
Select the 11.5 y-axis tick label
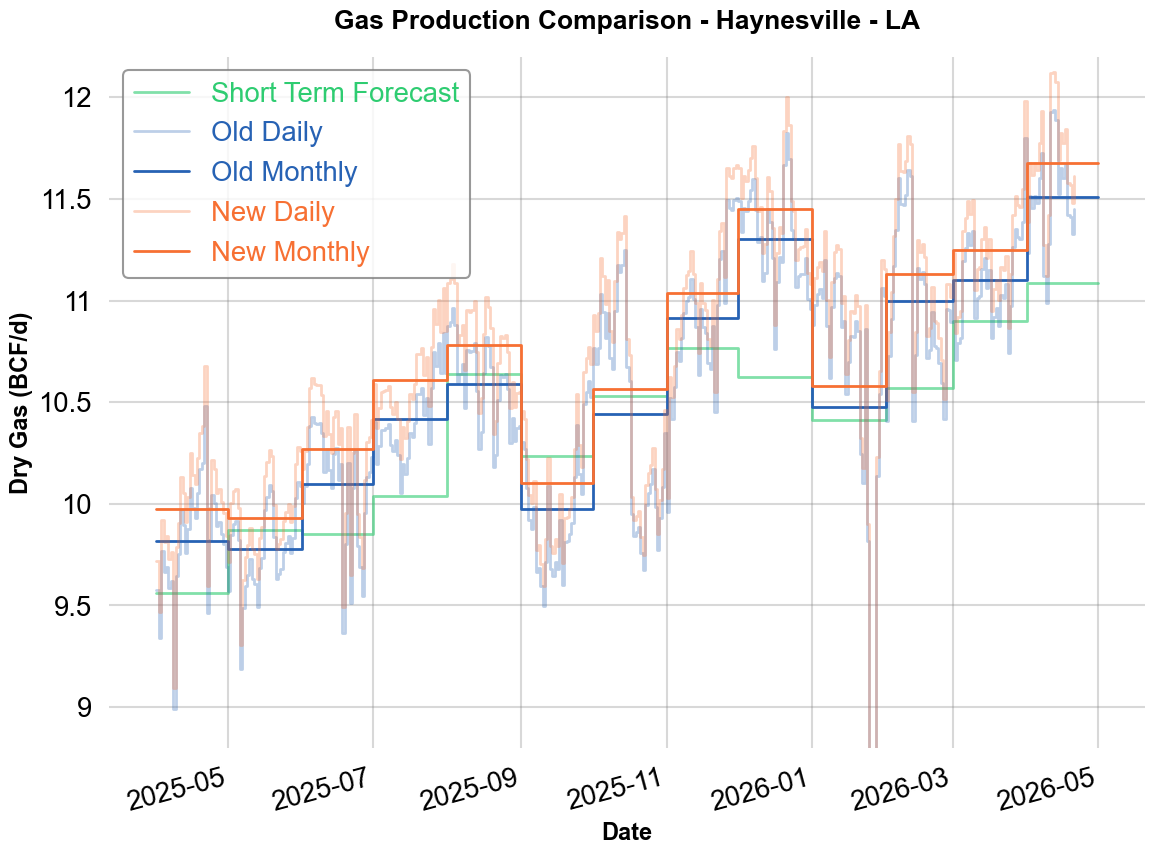coord(65,200)
